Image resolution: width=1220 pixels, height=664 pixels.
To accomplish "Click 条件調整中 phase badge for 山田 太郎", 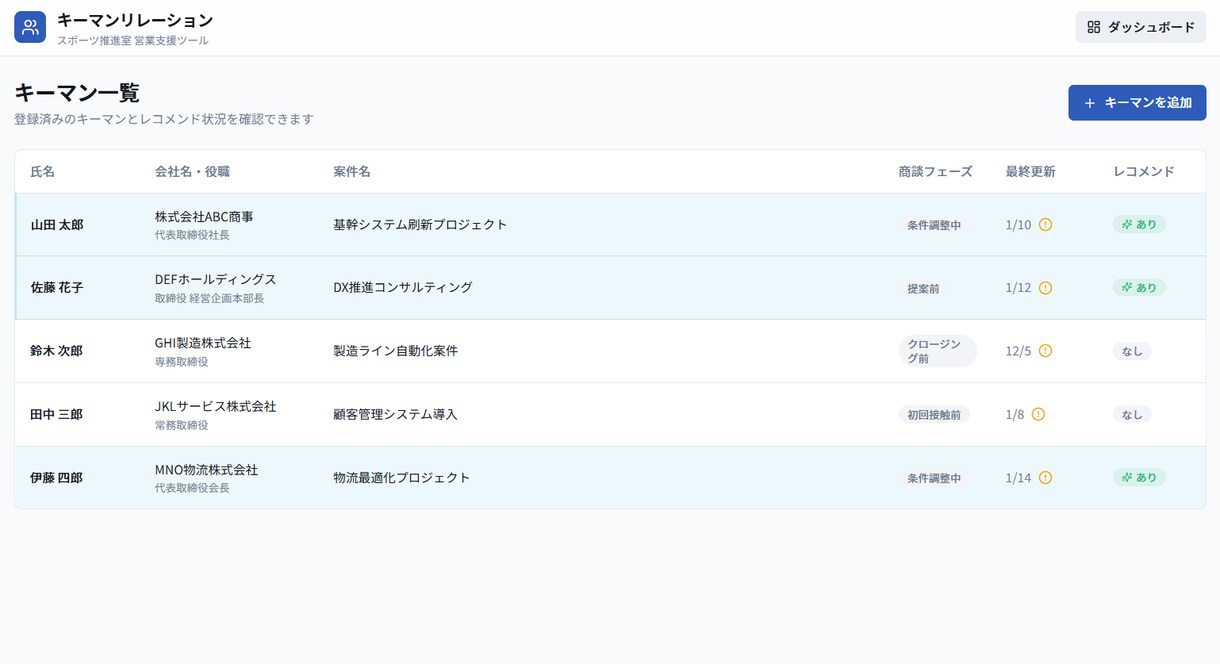I will tap(934, 225).
